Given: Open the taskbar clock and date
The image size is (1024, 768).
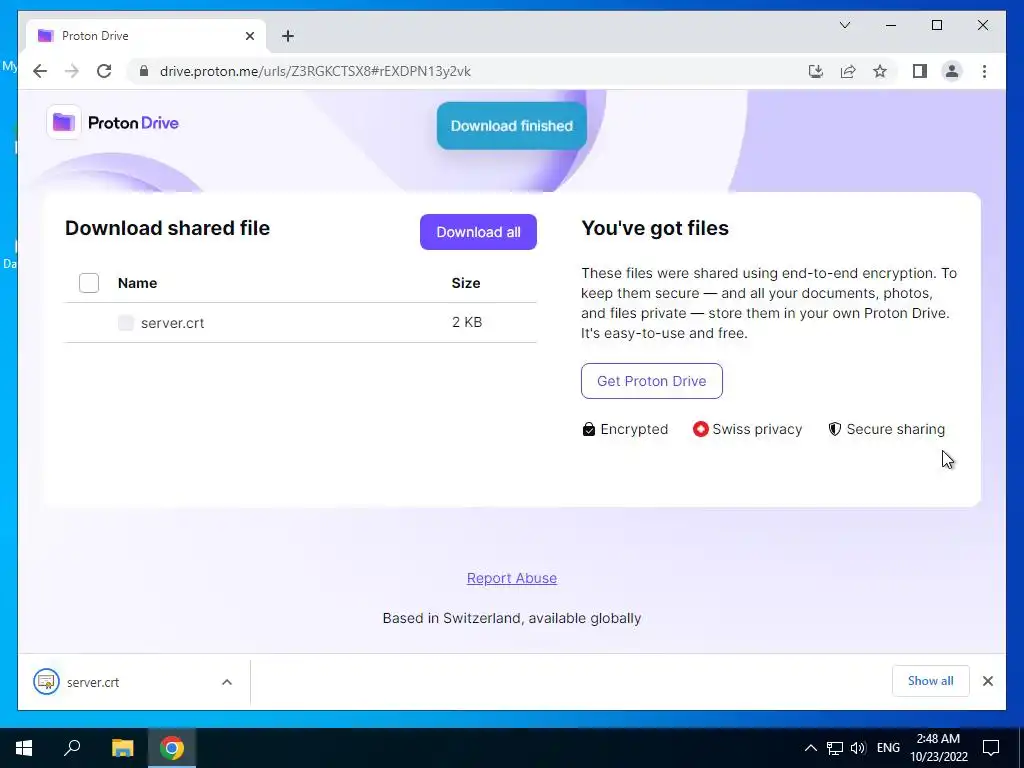Looking at the screenshot, I should [x=938, y=748].
